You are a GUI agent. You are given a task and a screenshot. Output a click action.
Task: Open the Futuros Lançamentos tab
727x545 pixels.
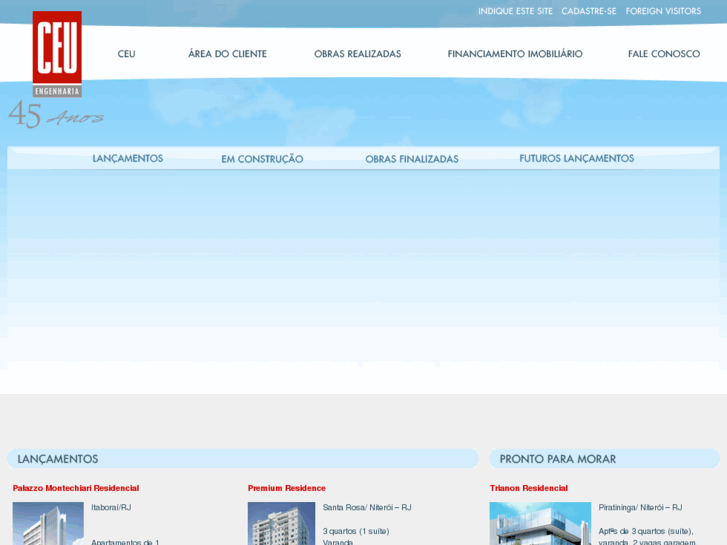point(576,158)
